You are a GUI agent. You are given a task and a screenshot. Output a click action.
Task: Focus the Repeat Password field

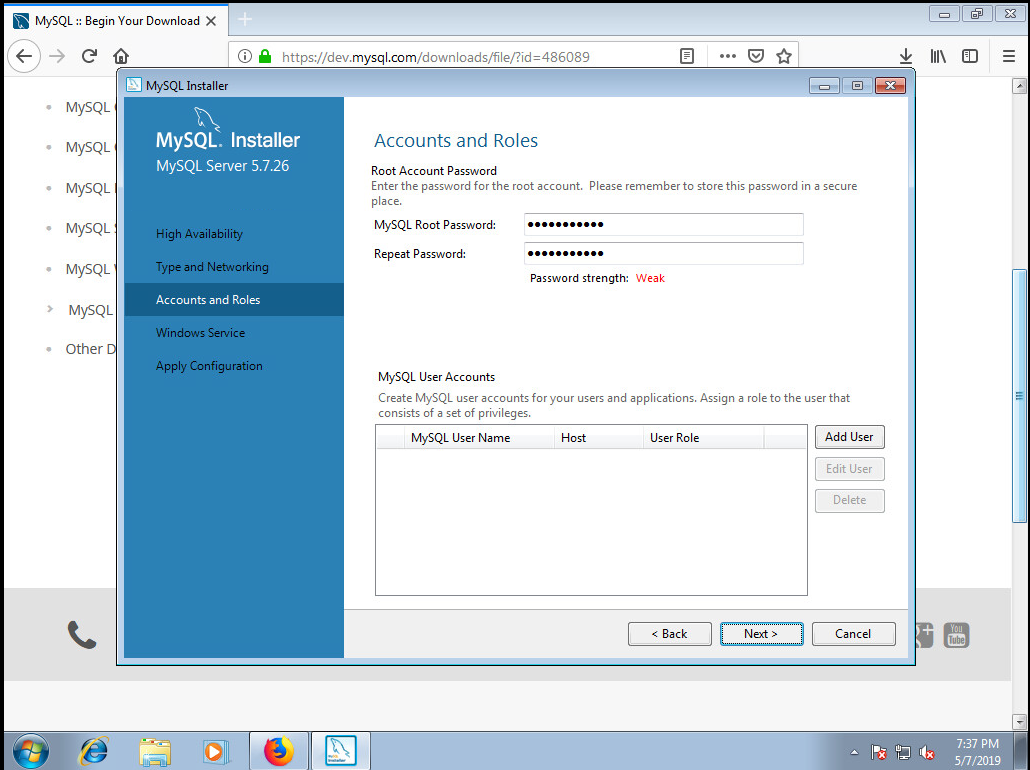click(663, 254)
